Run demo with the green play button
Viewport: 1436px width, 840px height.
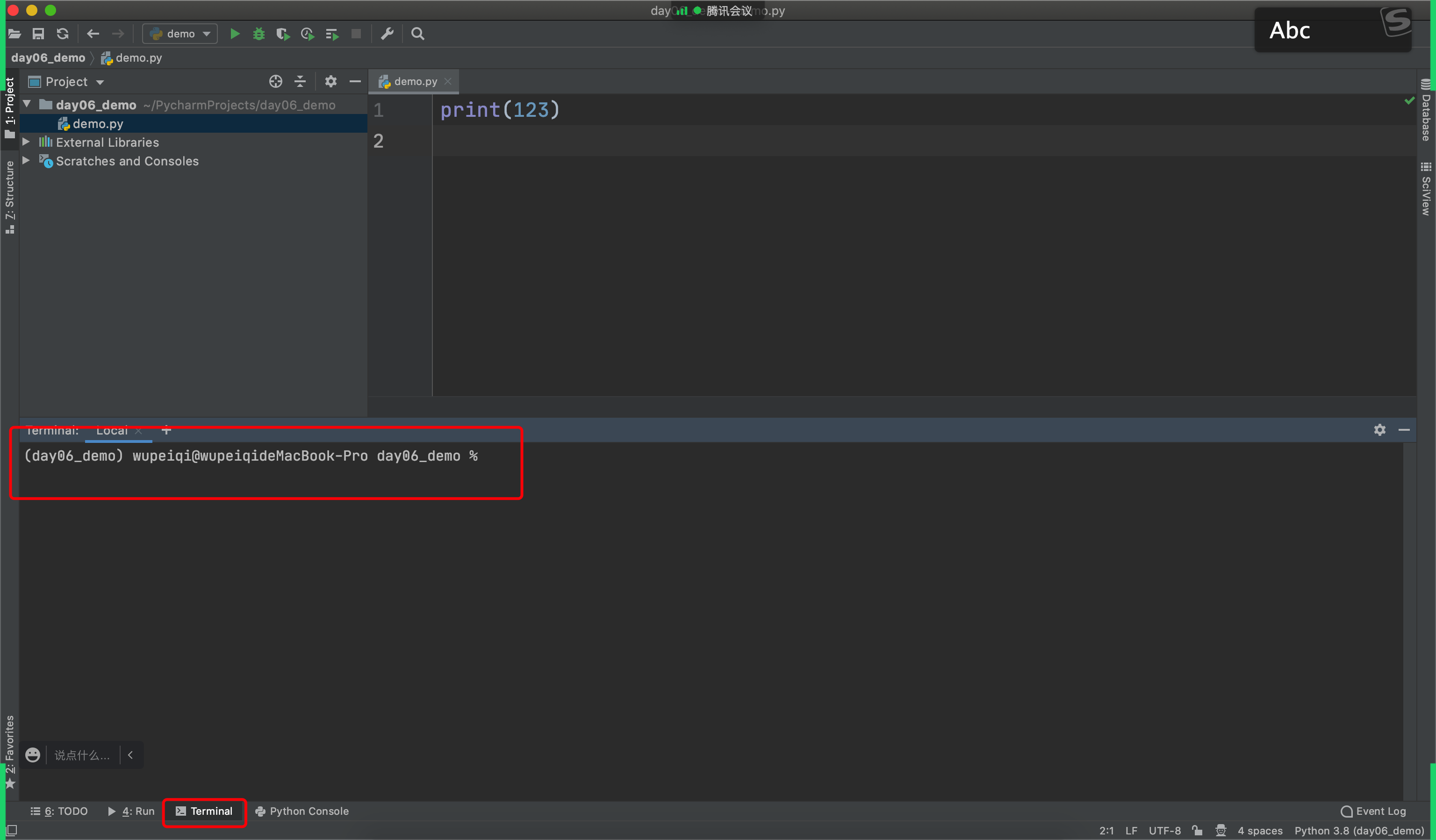[235, 34]
